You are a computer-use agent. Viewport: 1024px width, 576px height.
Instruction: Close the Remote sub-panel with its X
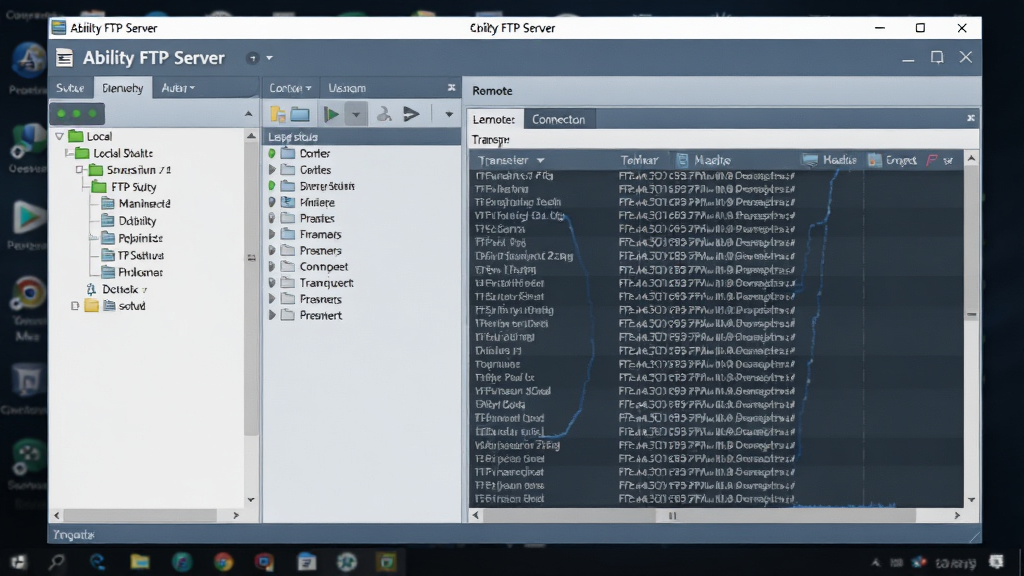pos(970,118)
